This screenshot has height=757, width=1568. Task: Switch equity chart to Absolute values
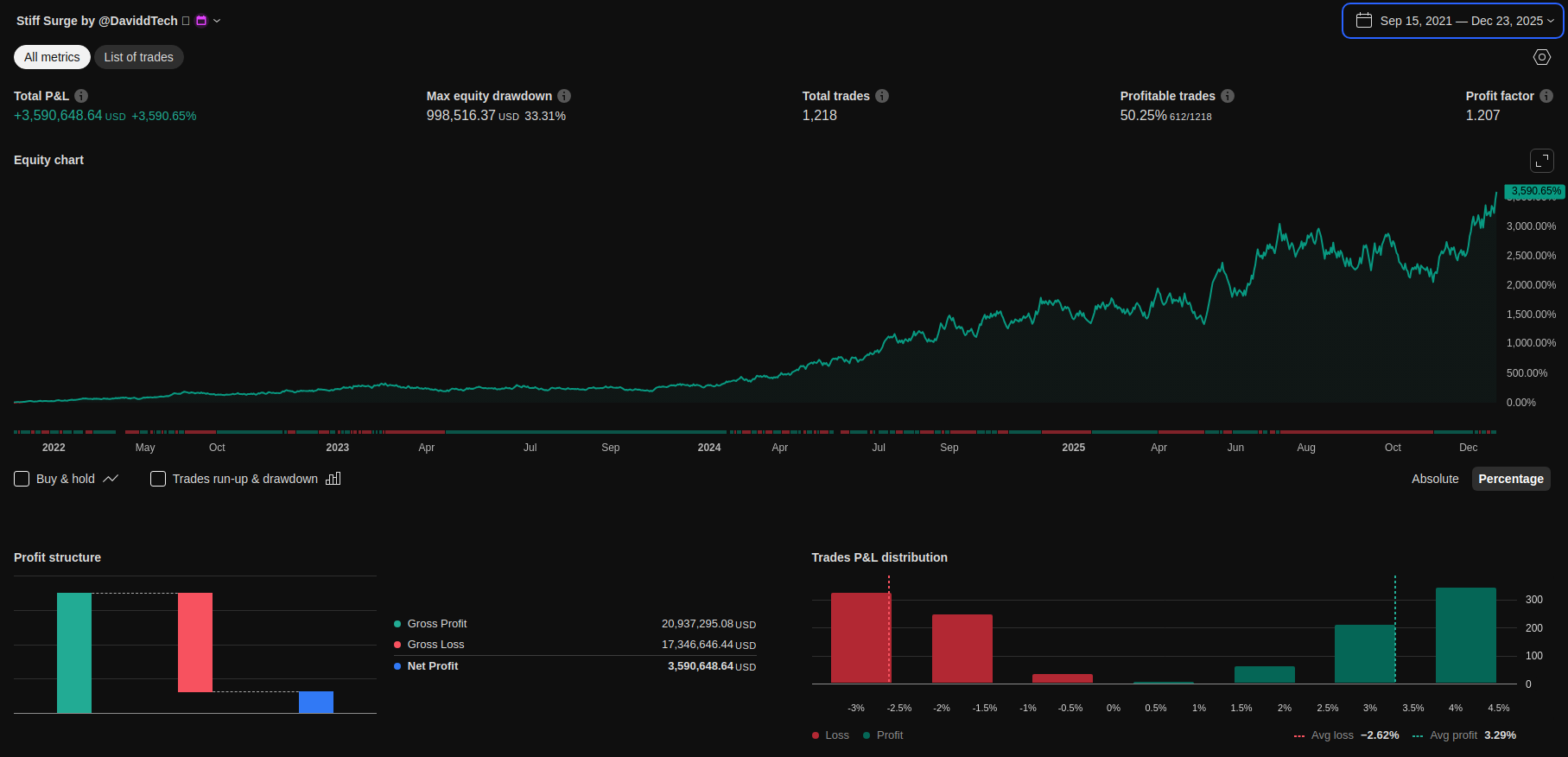[x=1435, y=479]
